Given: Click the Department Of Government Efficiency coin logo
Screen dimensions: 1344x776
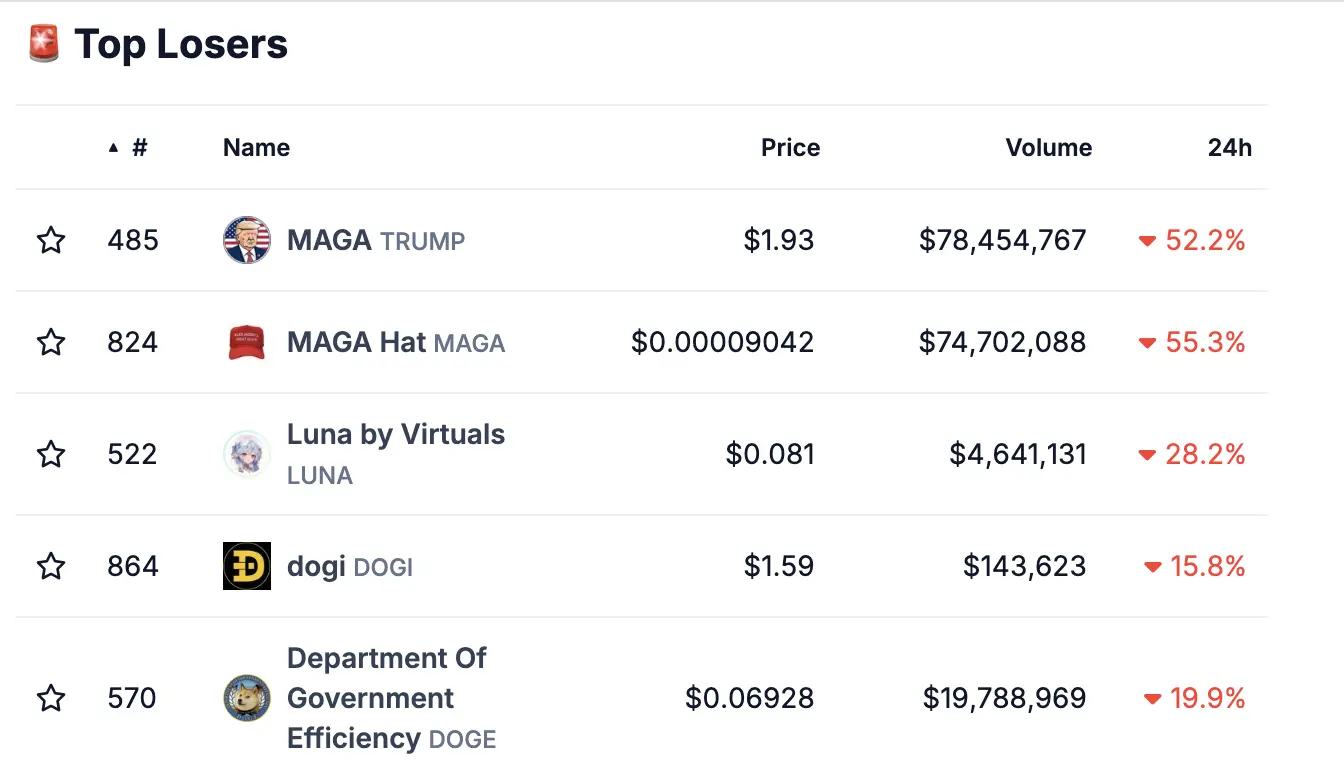Looking at the screenshot, I should [x=246, y=698].
